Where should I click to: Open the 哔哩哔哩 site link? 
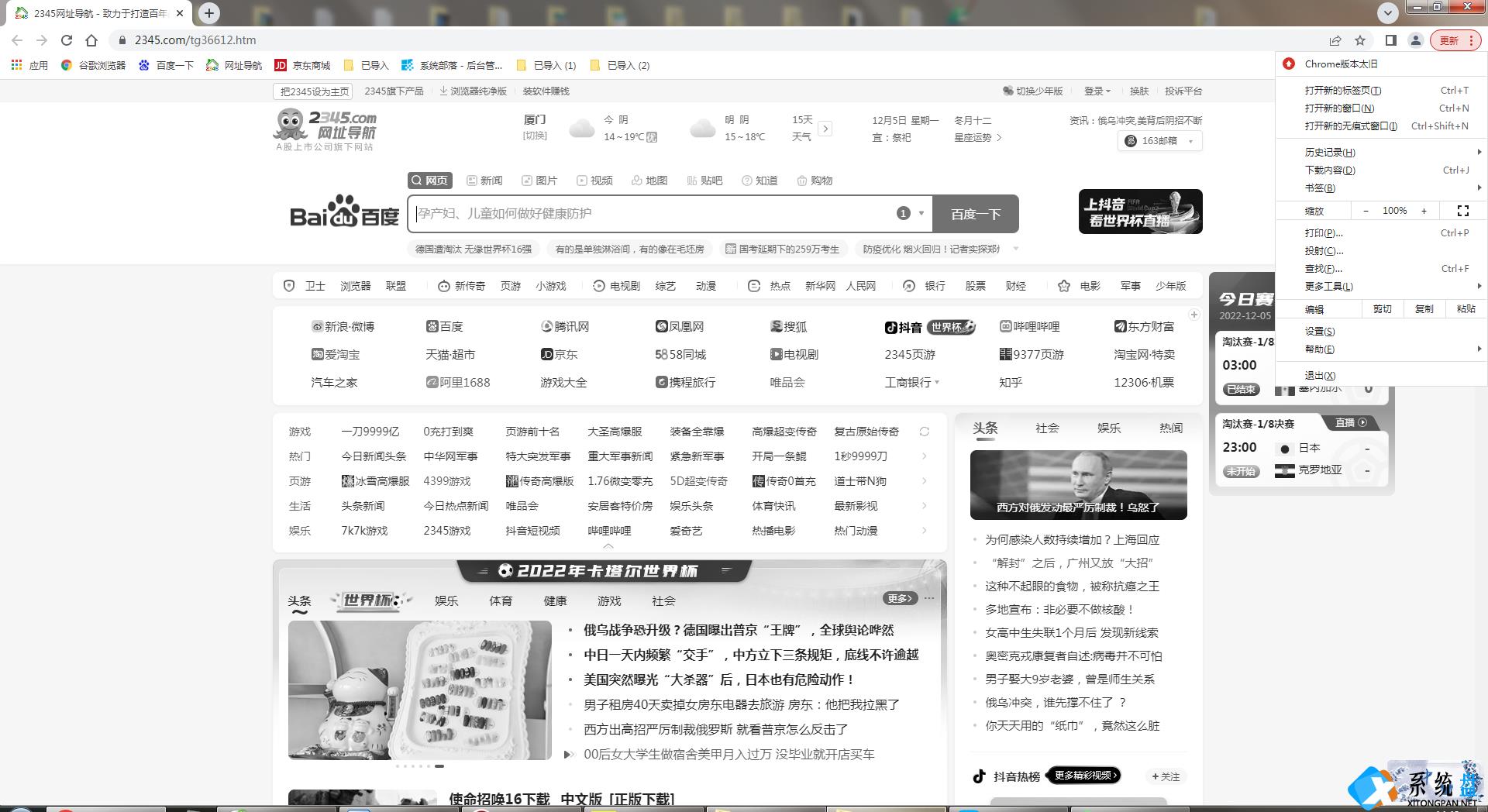pos(1029,326)
